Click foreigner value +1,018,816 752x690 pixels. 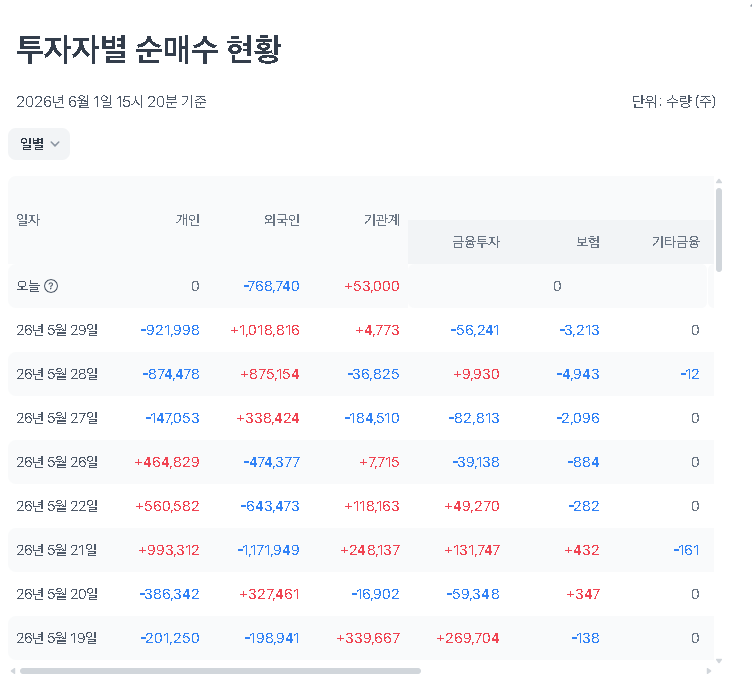(x=265, y=330)
